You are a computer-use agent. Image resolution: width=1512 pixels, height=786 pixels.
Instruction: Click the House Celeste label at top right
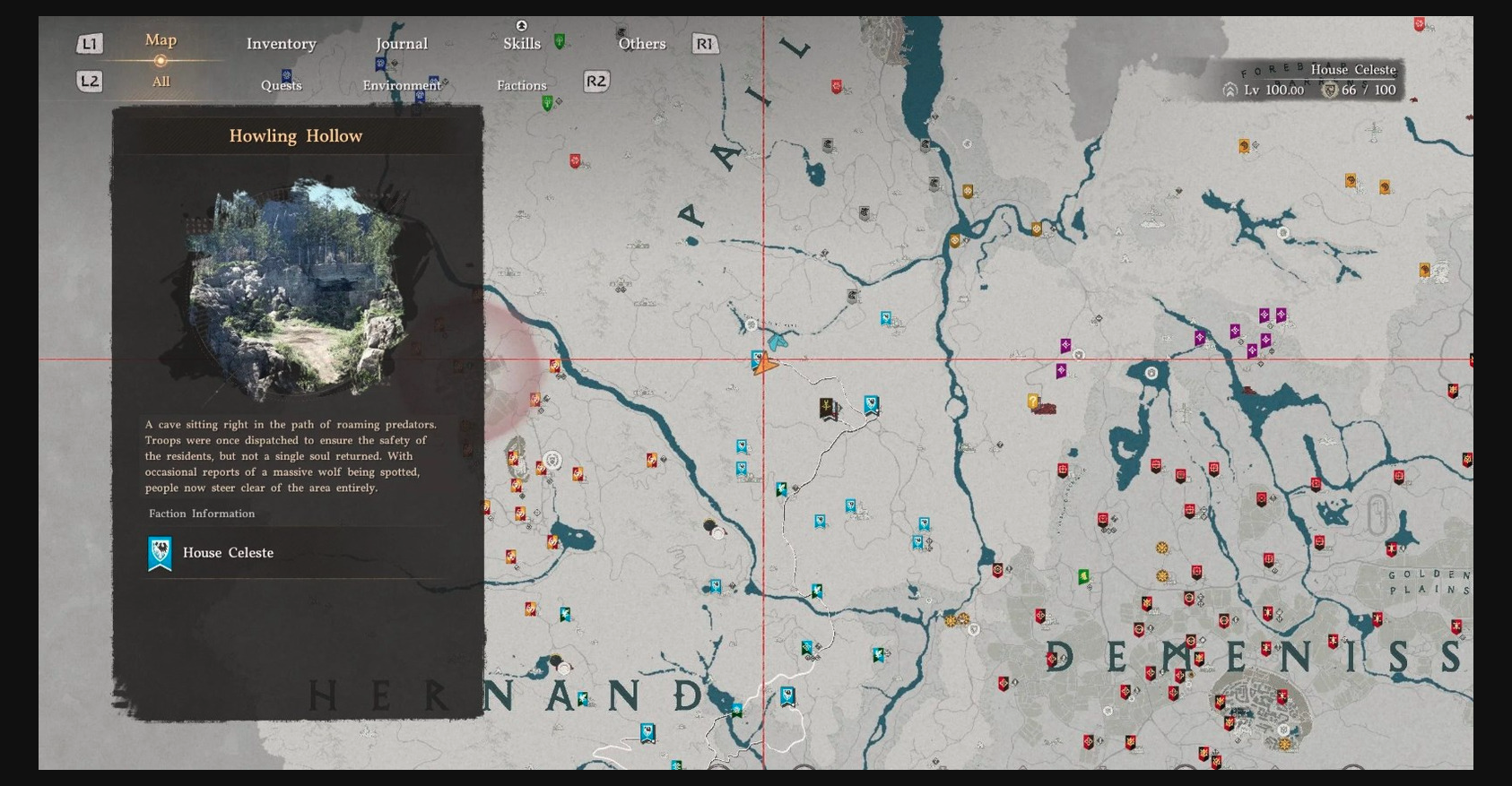click(x=1352, y=70)
